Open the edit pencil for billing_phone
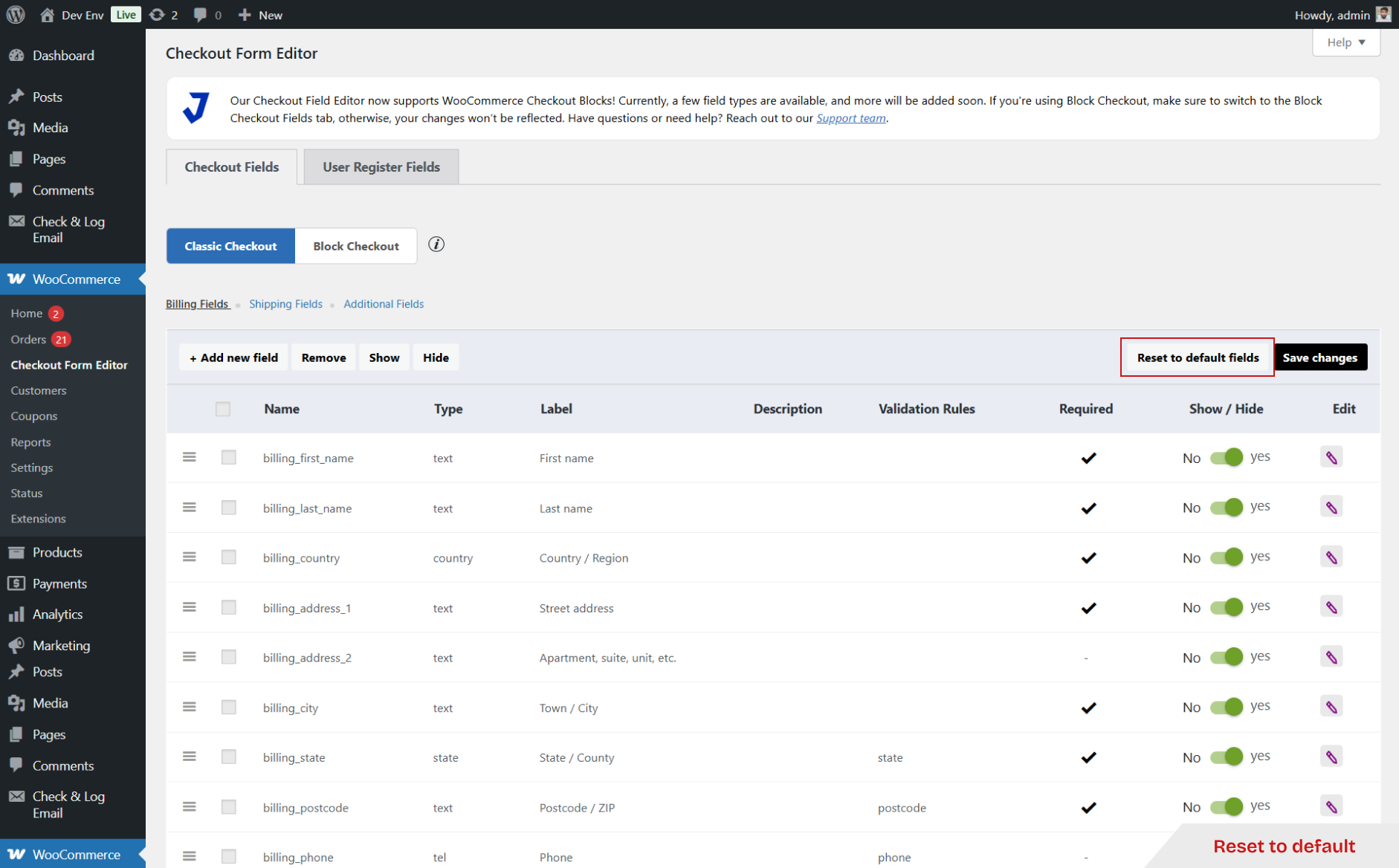The width and height of the screenshot is (1399, 868). coord(1331,856)
